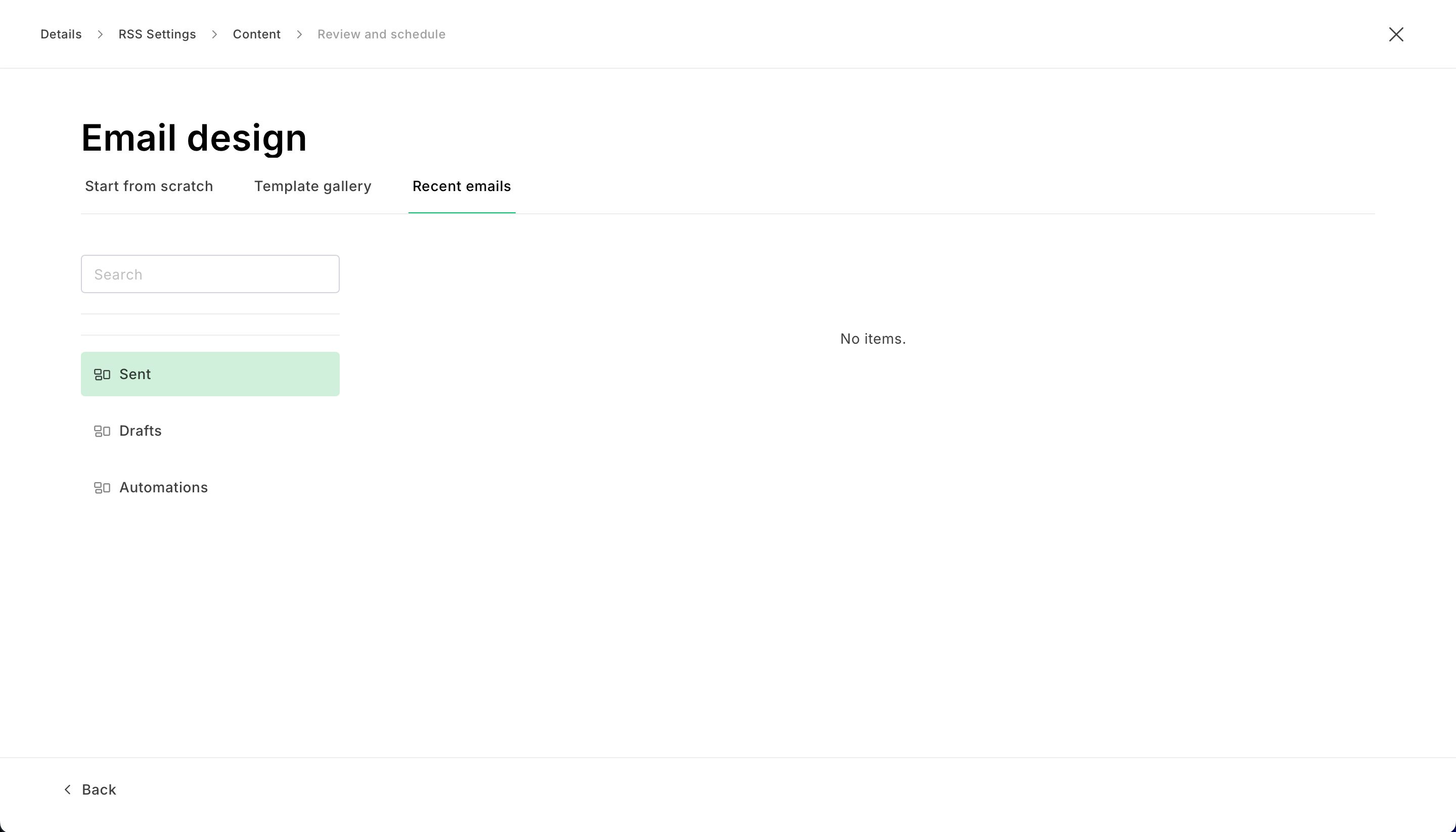Click the Drafts folder icon
The image size is (1456, 832).
click(102, 432)
